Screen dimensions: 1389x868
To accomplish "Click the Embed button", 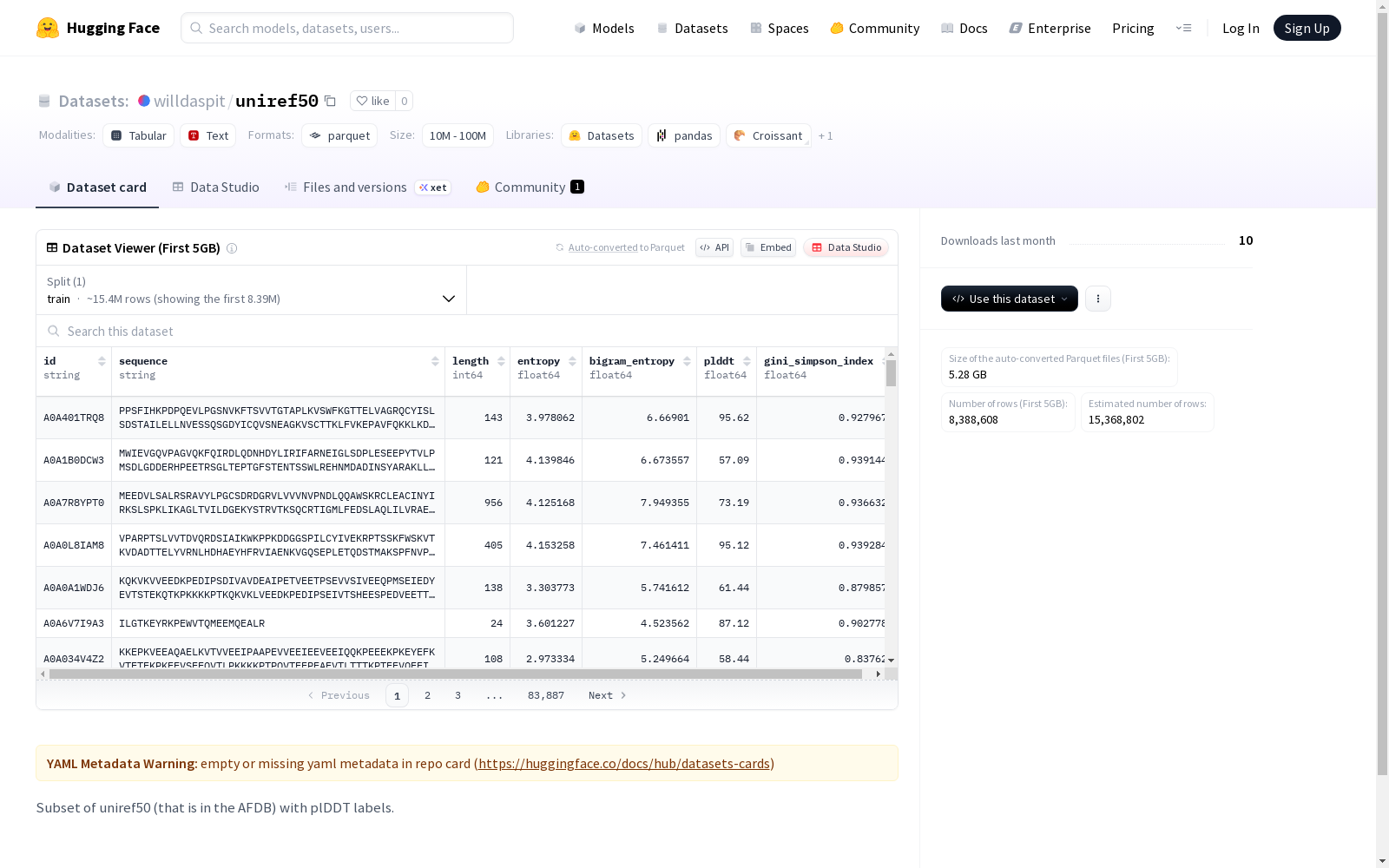I will (768, 247).
